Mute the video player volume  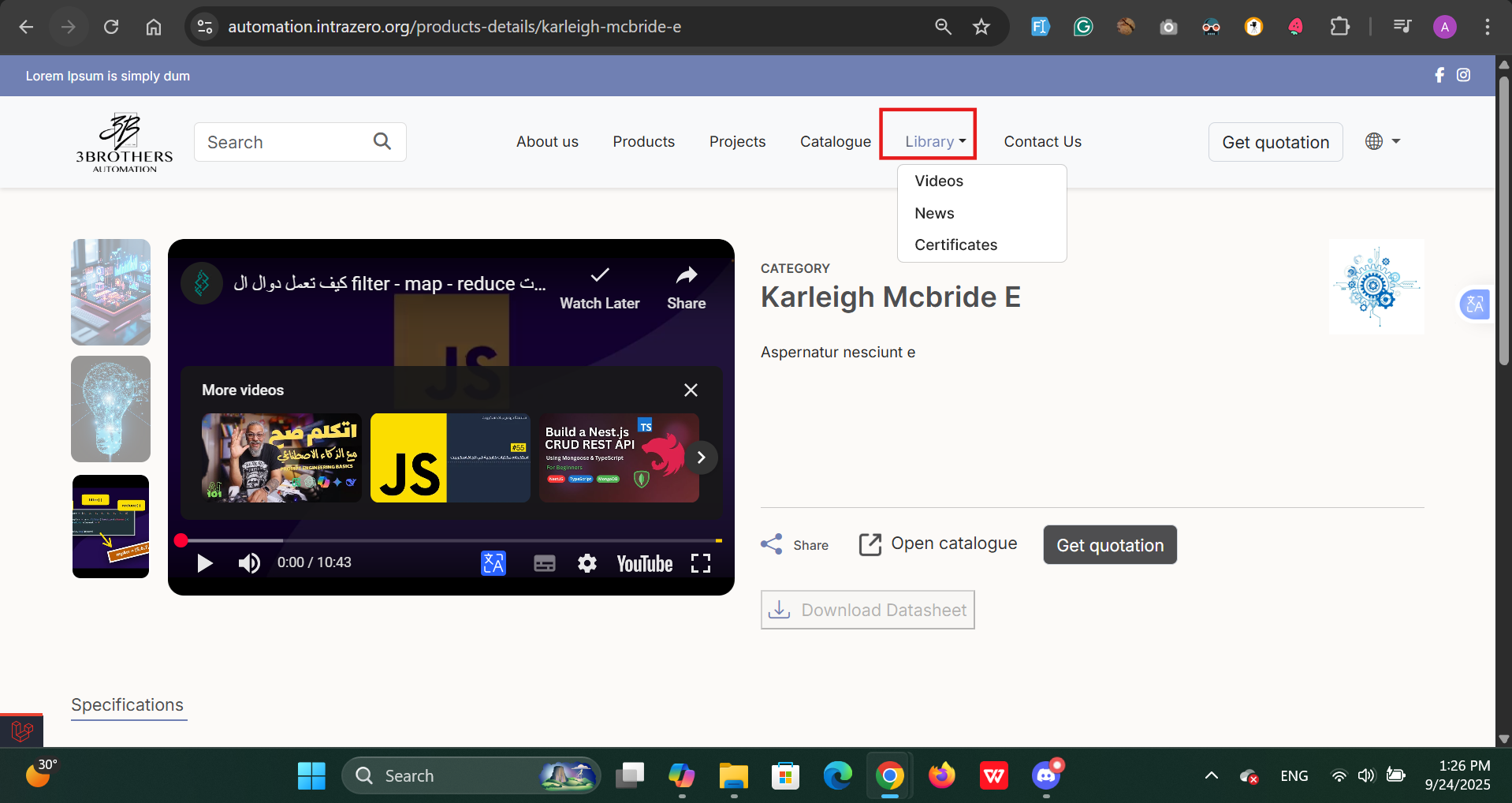(x=249, y=563)
